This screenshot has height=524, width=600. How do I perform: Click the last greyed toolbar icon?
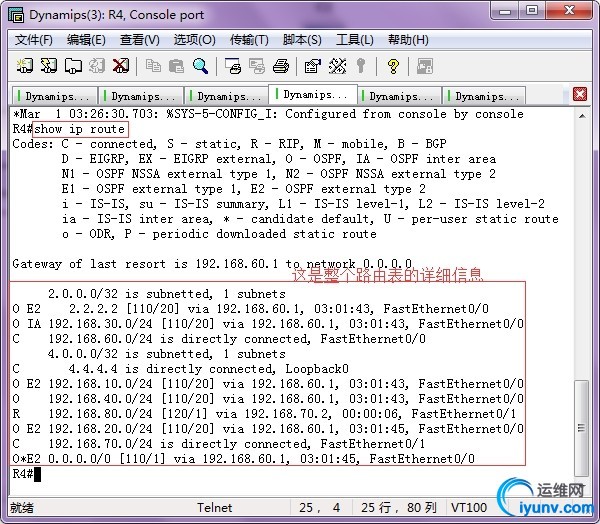point(425,66)
